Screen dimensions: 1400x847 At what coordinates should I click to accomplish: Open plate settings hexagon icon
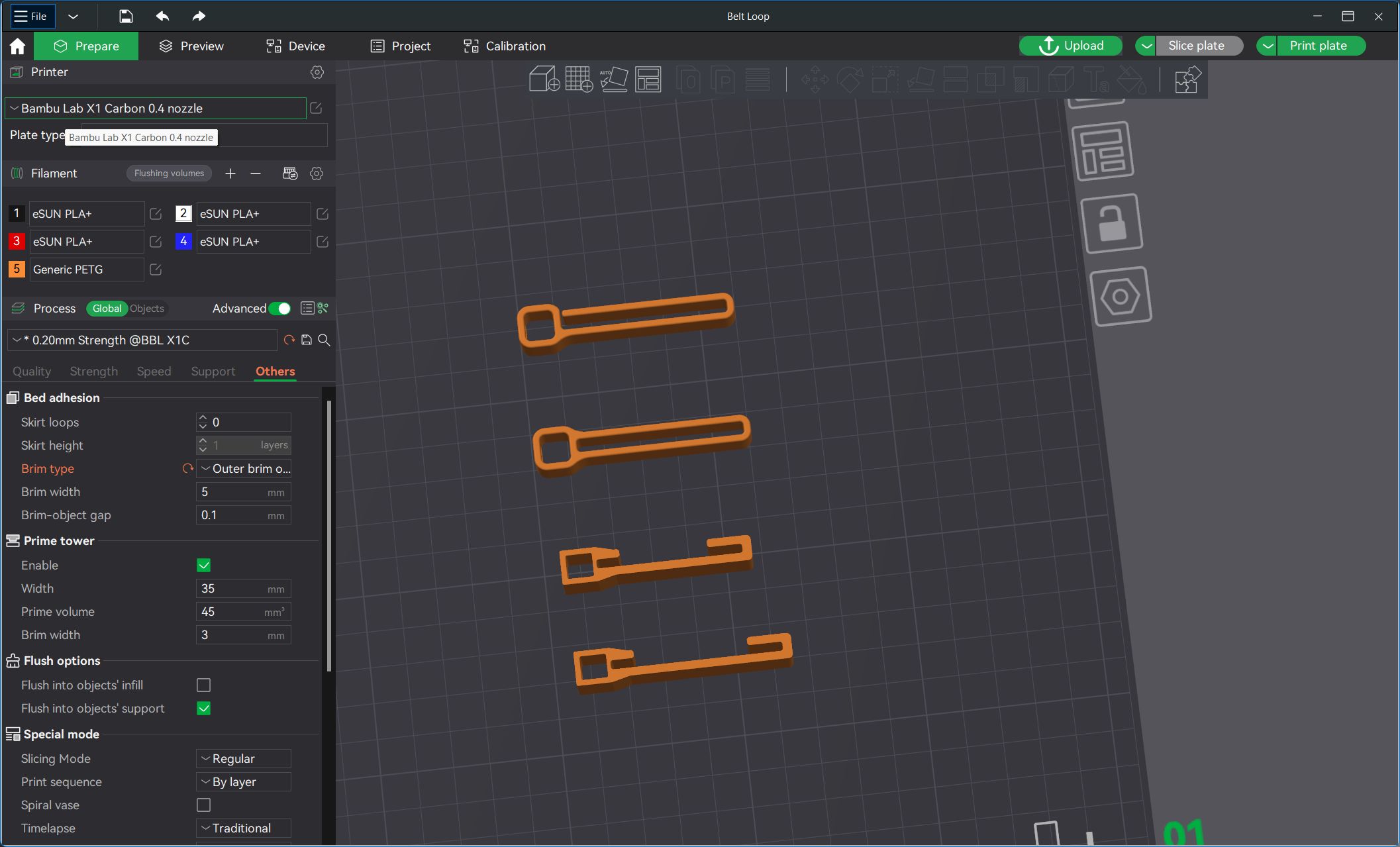1120,297
